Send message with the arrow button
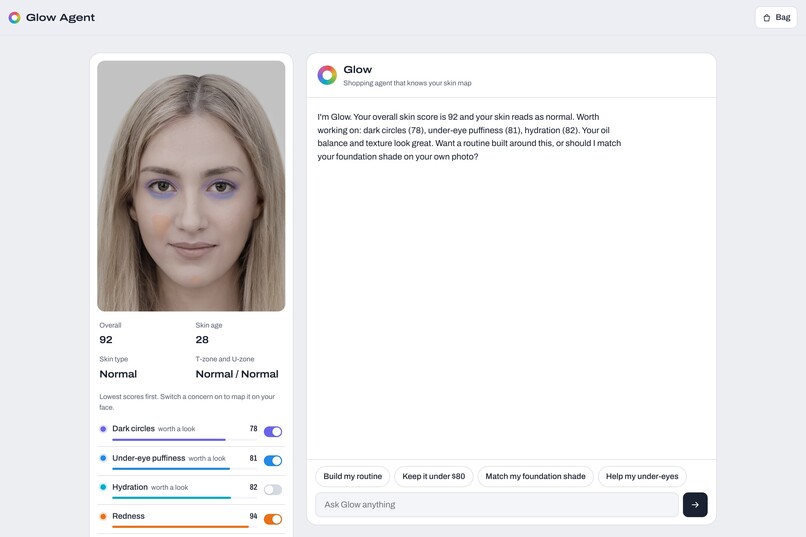806x537 pixels. pyautogui.click(x=695, y=505)
